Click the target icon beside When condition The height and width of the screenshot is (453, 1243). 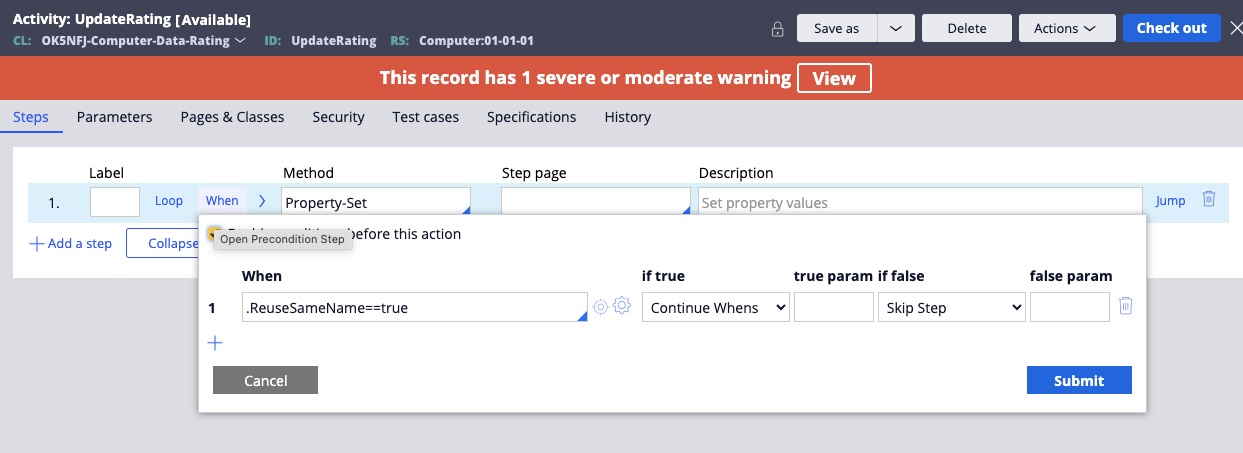click(600, 307)
